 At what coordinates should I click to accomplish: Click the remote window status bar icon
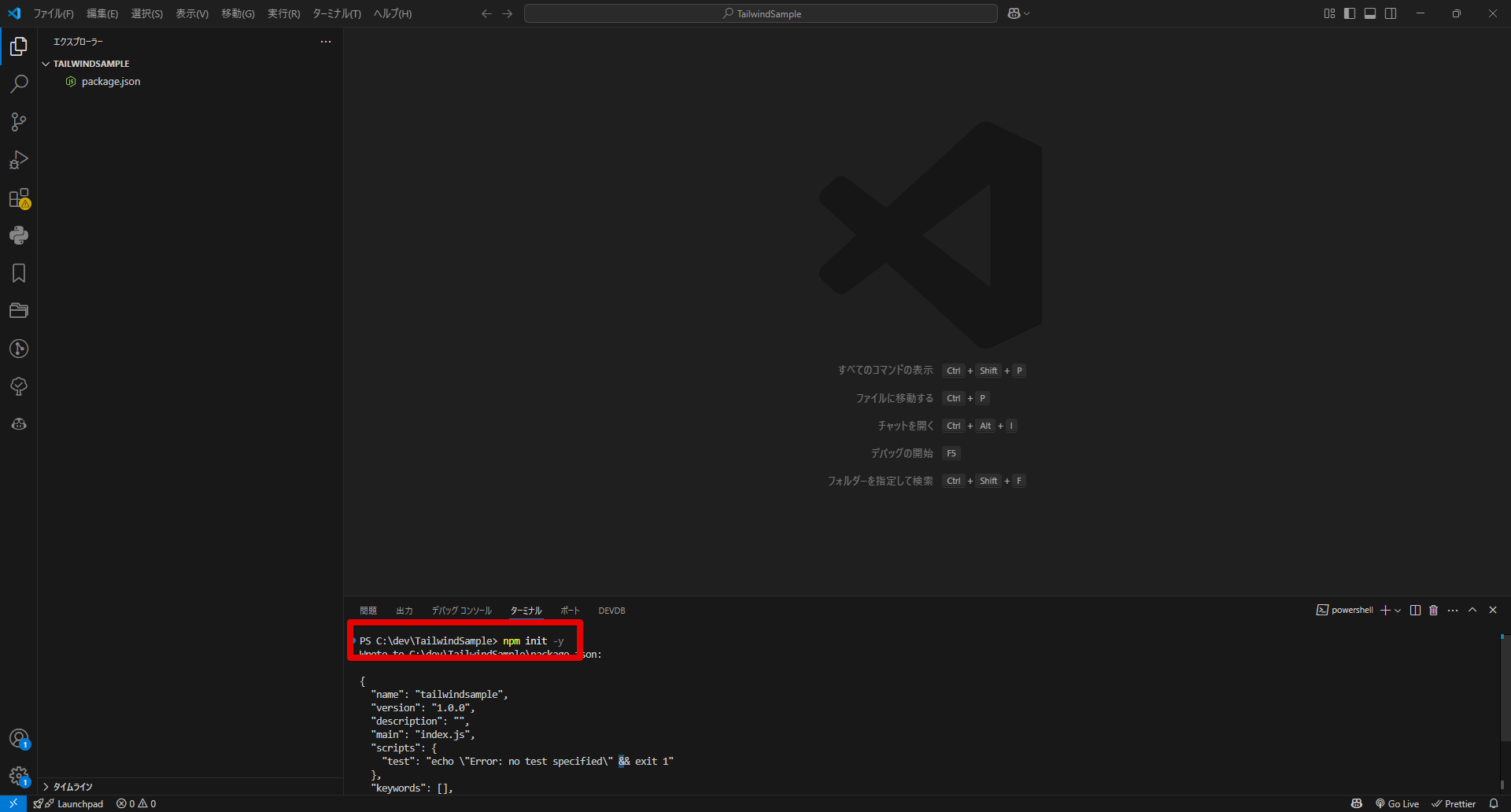(13, 803)
